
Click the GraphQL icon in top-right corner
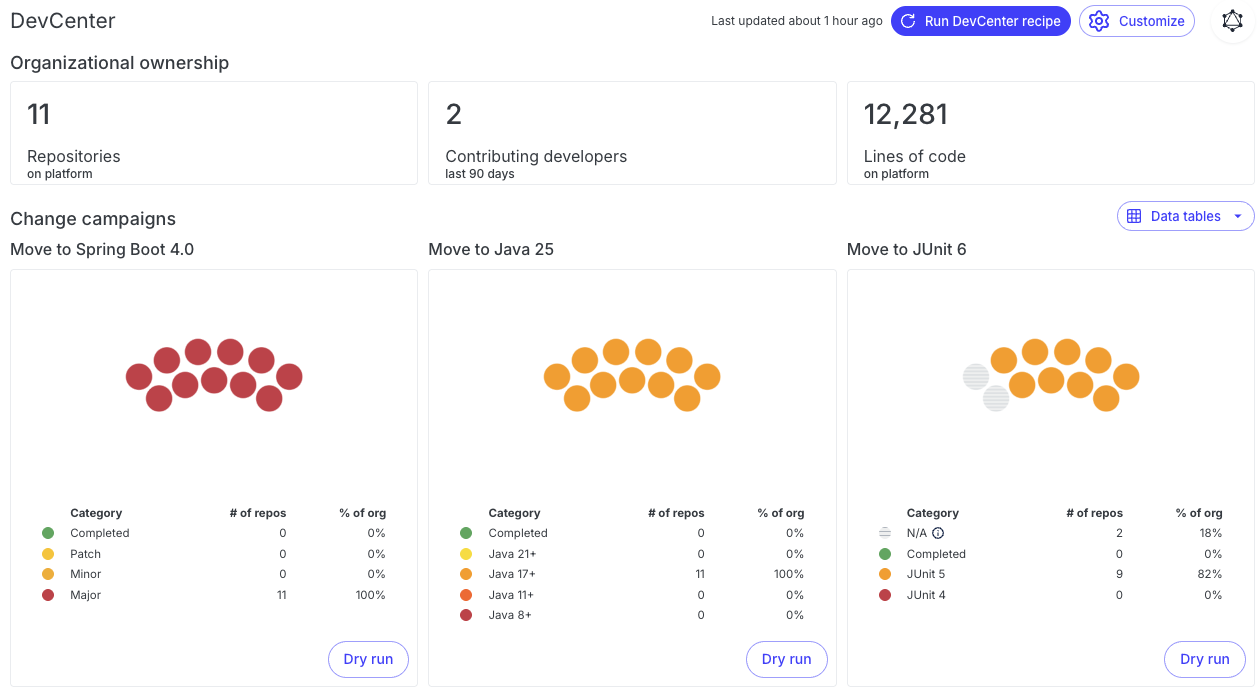click(1232, 21)
